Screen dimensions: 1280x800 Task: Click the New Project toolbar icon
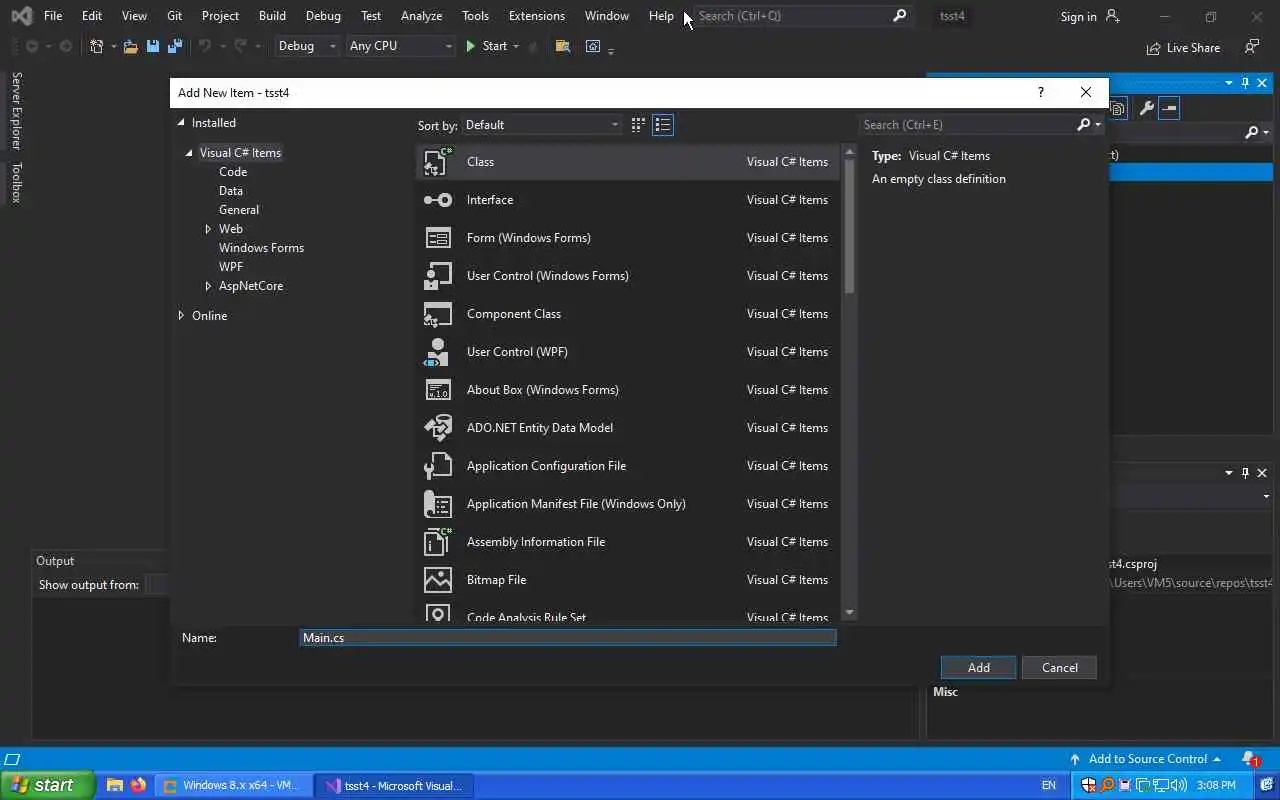point(96,46)
